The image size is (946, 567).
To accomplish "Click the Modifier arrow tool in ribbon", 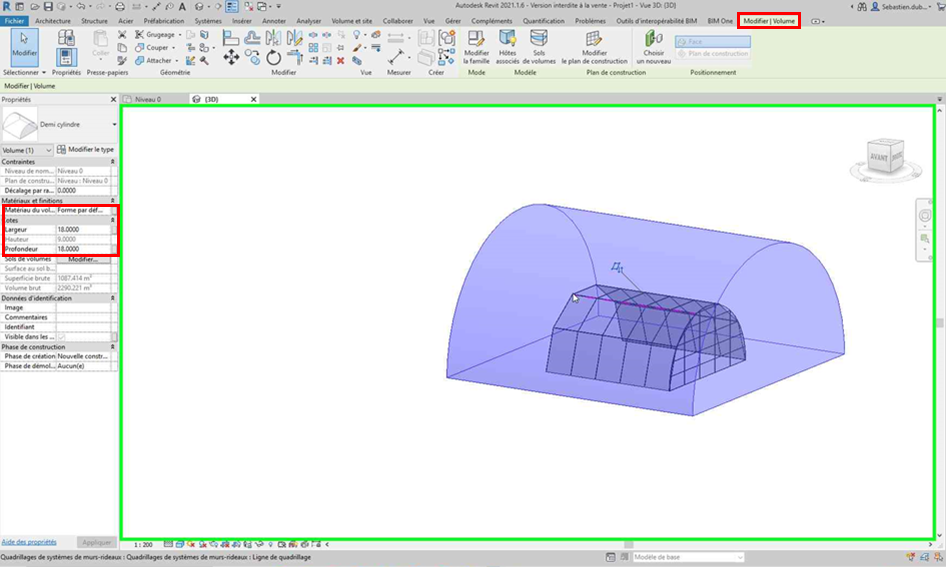I will [x=24, y=47].
